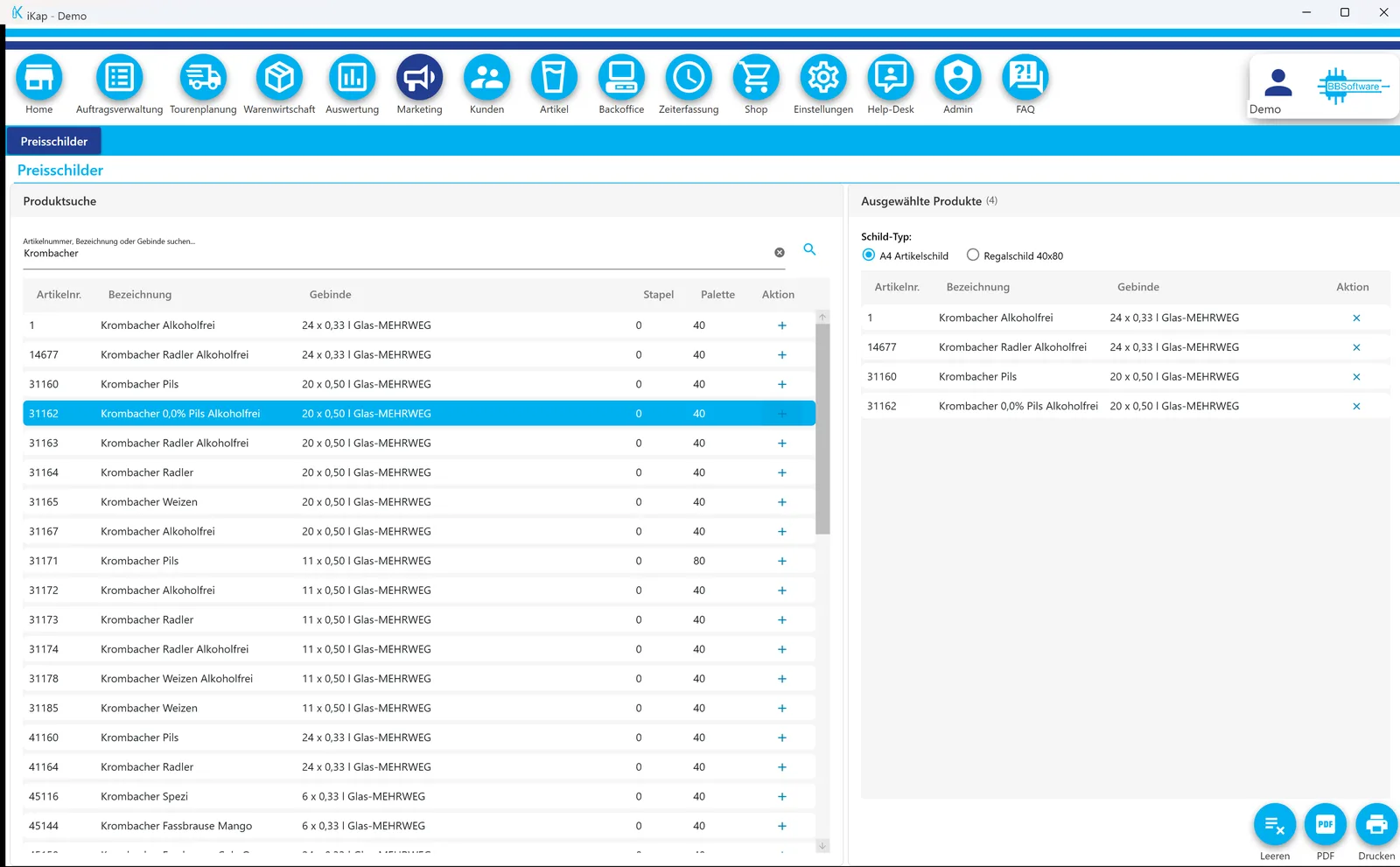Click the Stapel column header
Image resolution: width=1400 pixels, height=867 pixels.
click(659, 295)
